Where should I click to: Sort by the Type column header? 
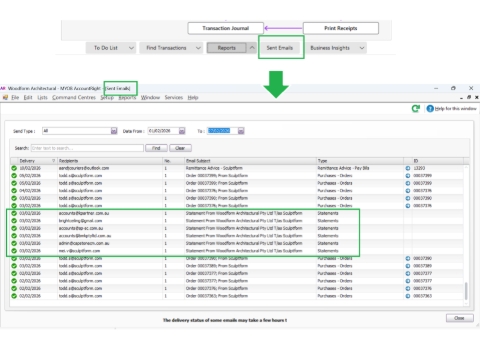click(x=359, y=161)
